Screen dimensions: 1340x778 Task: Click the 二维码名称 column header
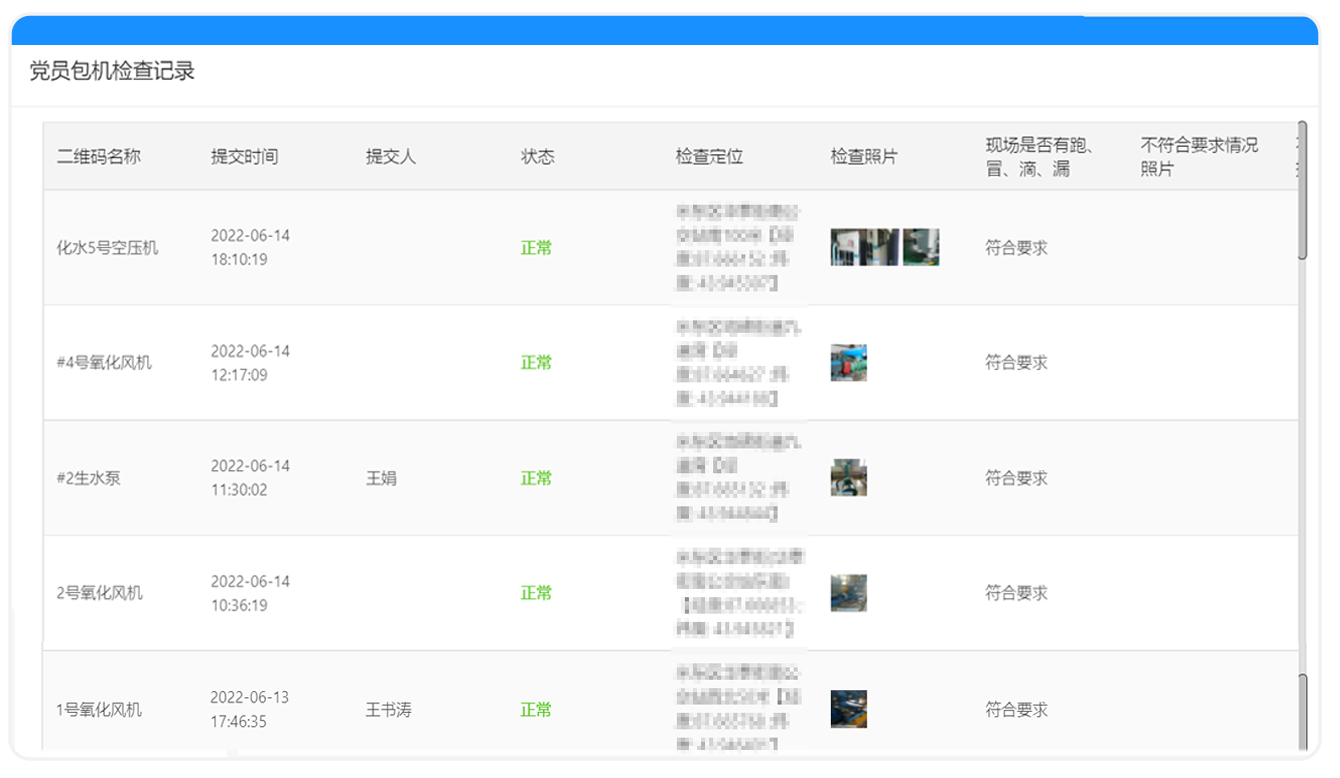point(97,156)
